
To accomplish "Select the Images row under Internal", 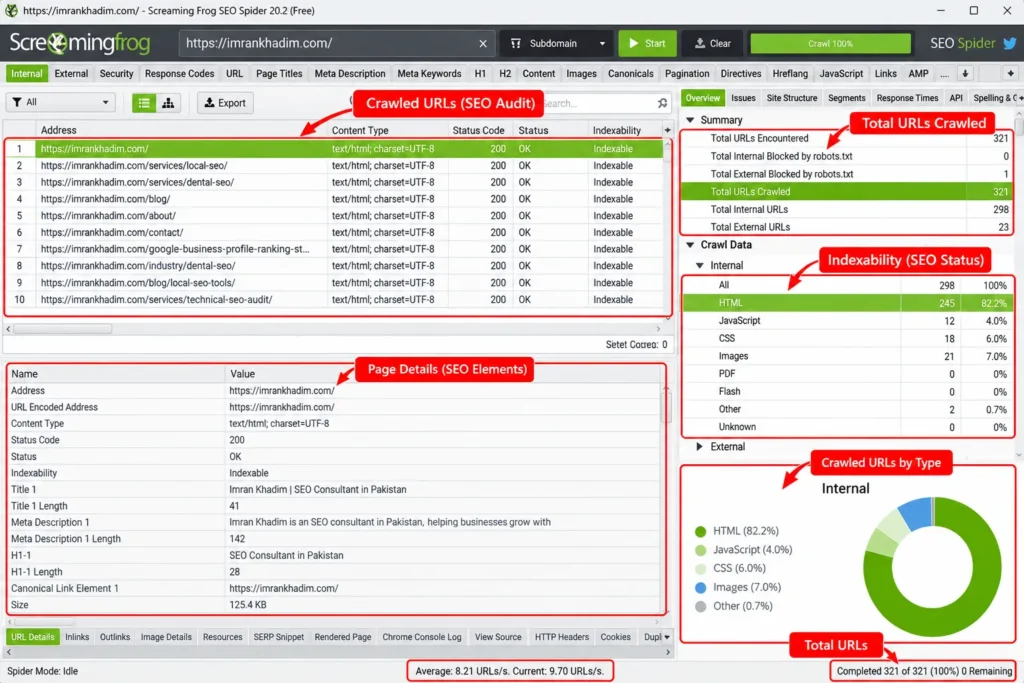I will click(x=847, y=357).
